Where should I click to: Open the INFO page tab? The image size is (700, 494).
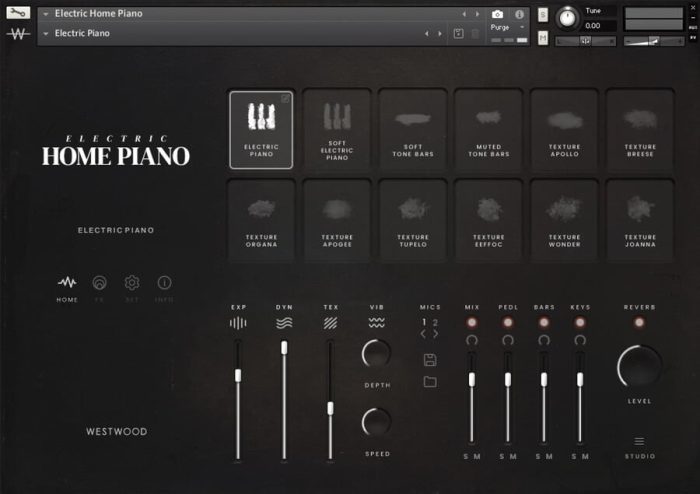click(x=164, y=289)
